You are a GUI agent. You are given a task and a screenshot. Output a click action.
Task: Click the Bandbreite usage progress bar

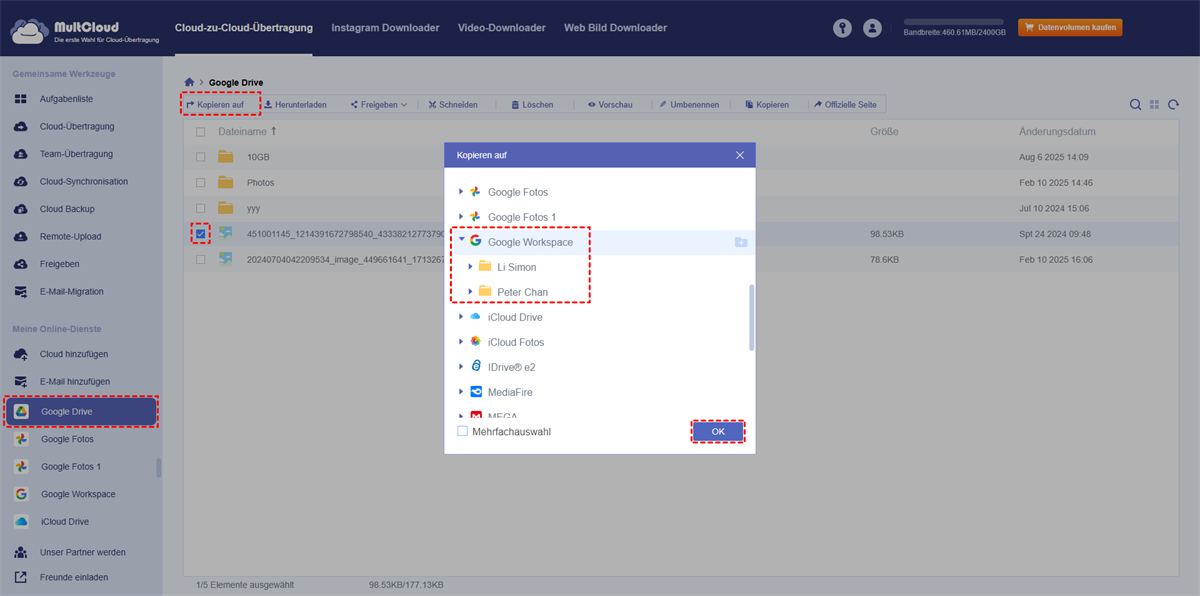pyautogui.click(x=953, y=20)
